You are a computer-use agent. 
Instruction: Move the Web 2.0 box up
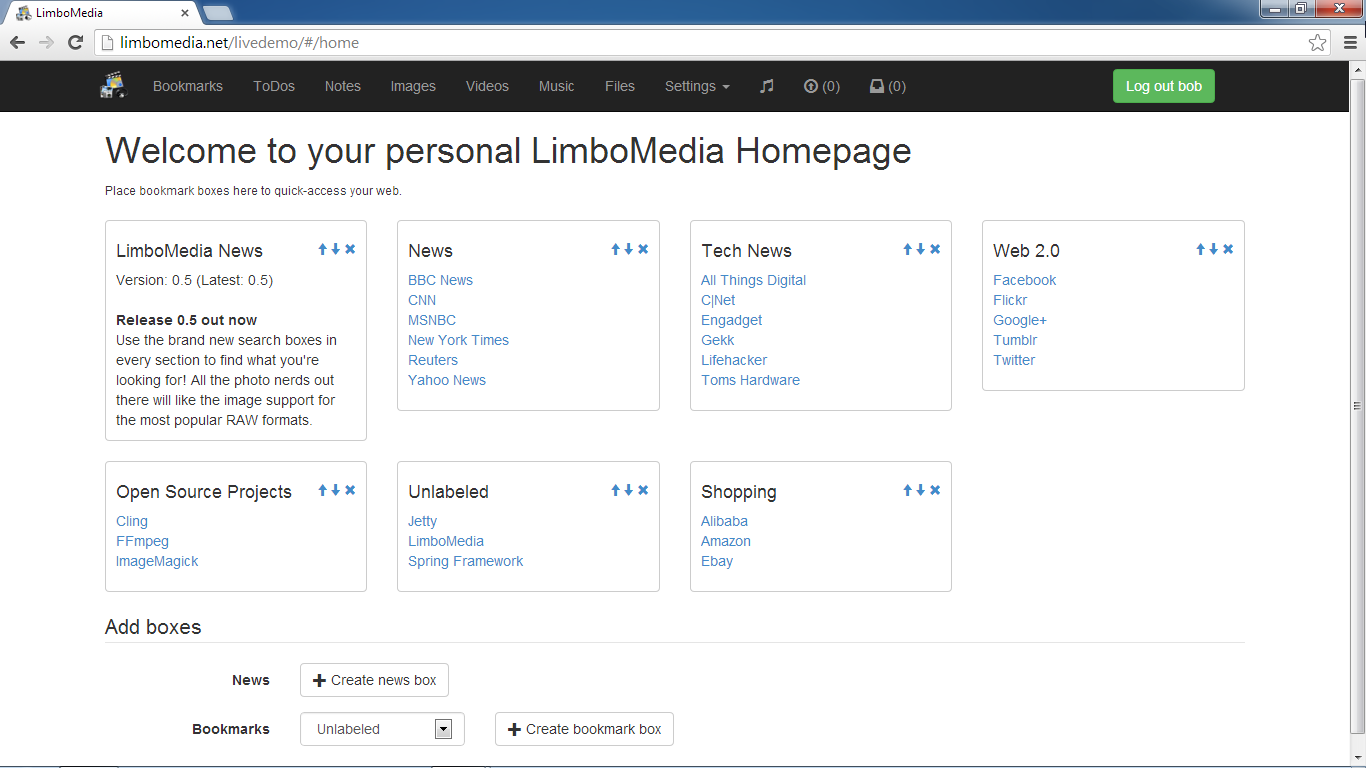(x=1201, y=249)
